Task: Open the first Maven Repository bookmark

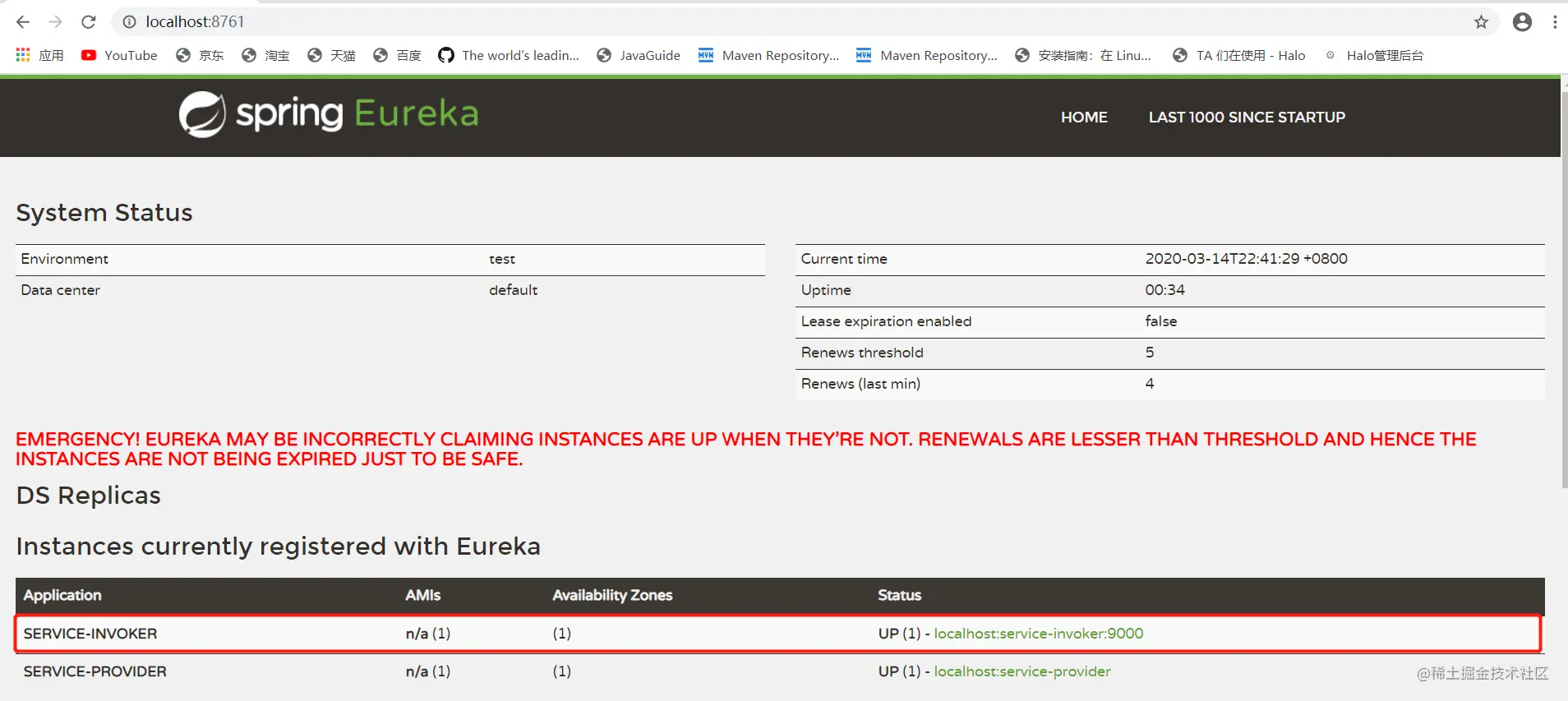Action: pos(769,55)
